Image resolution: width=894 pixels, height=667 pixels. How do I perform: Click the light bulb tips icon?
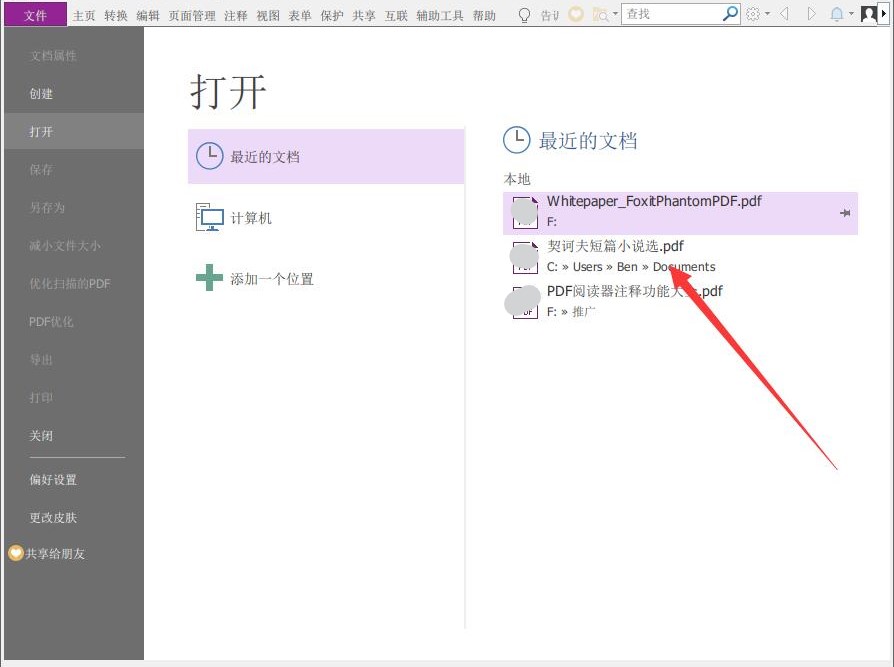click(x=524, y=13)
